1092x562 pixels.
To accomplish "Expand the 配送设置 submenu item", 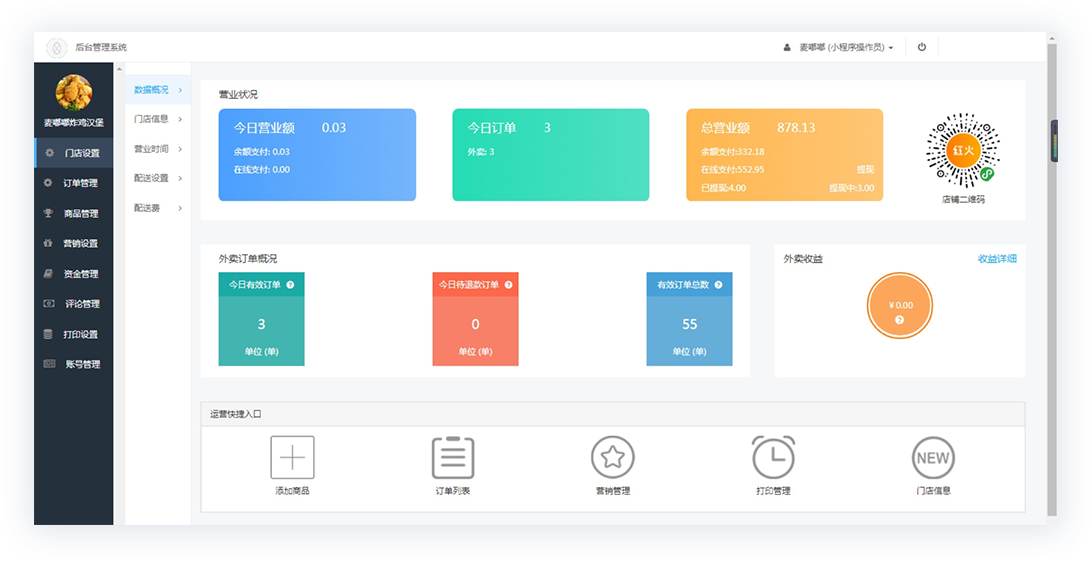I will [x=158, y=178].
